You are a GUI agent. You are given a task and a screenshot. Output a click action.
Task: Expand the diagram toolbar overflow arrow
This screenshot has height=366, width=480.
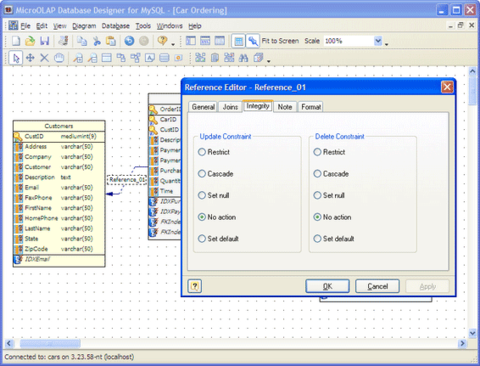click(268, 61)
